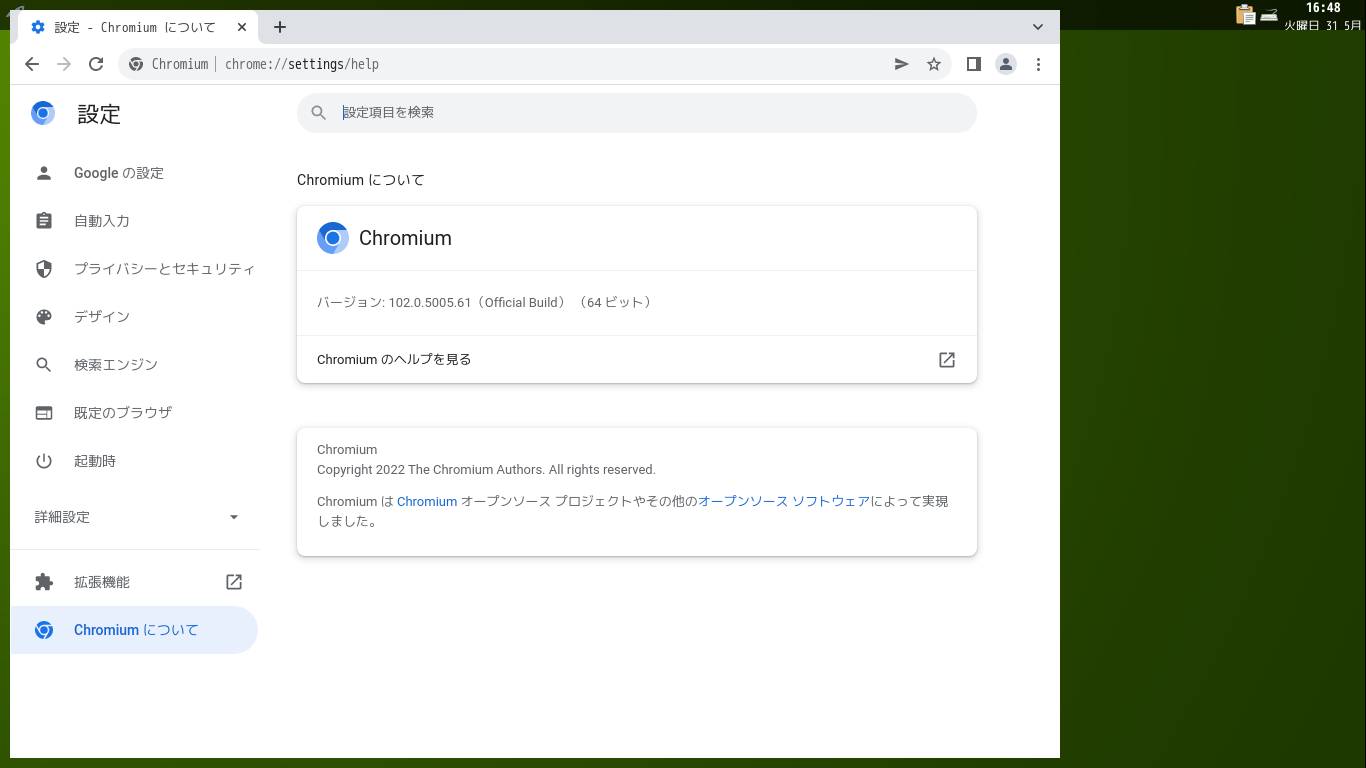Click the Chromium logo in the about card
Image resolution: width=1366 pixels, height=768 pixels.
333,238
